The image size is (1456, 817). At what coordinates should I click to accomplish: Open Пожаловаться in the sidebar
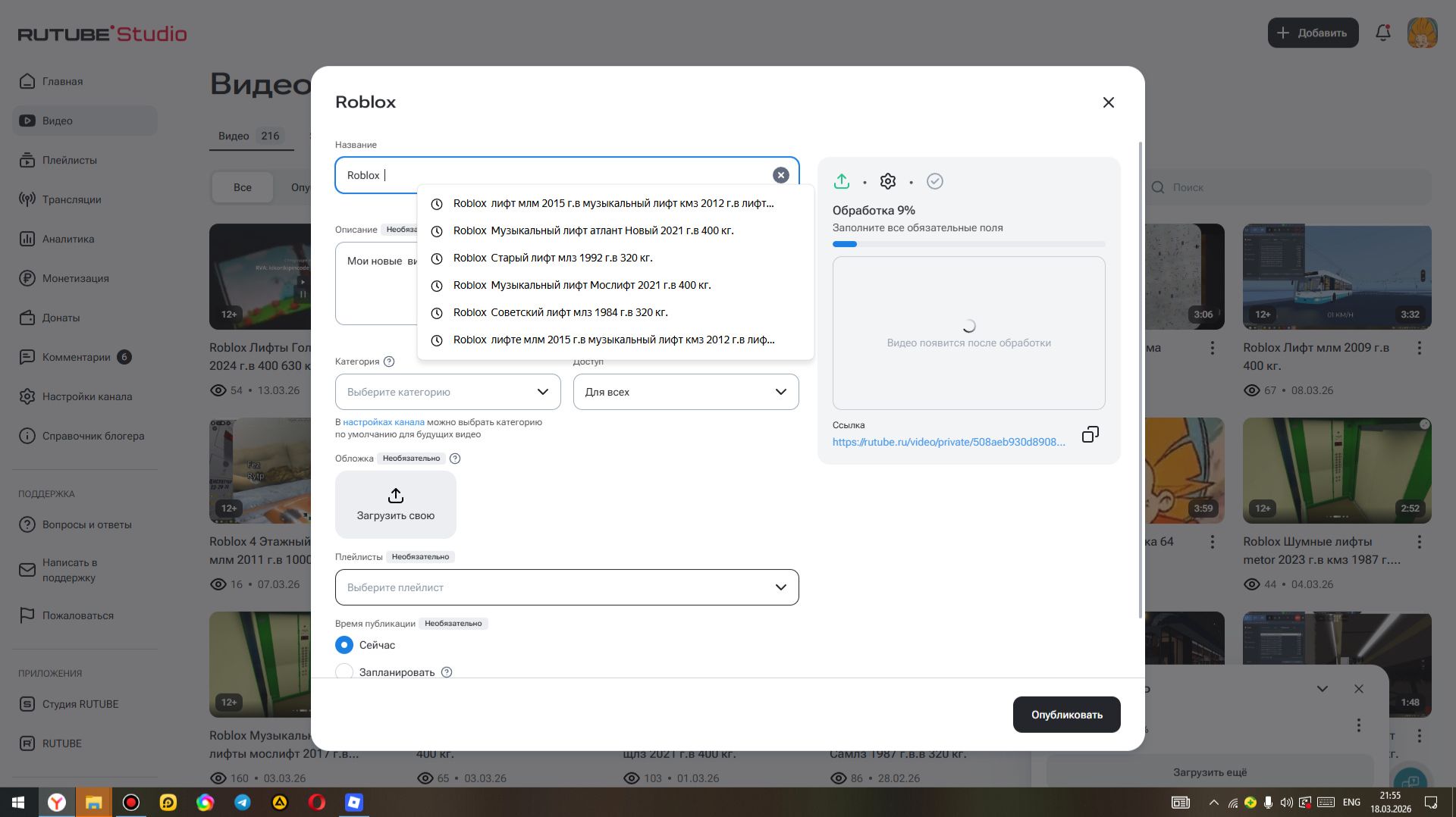click(85, 615)
